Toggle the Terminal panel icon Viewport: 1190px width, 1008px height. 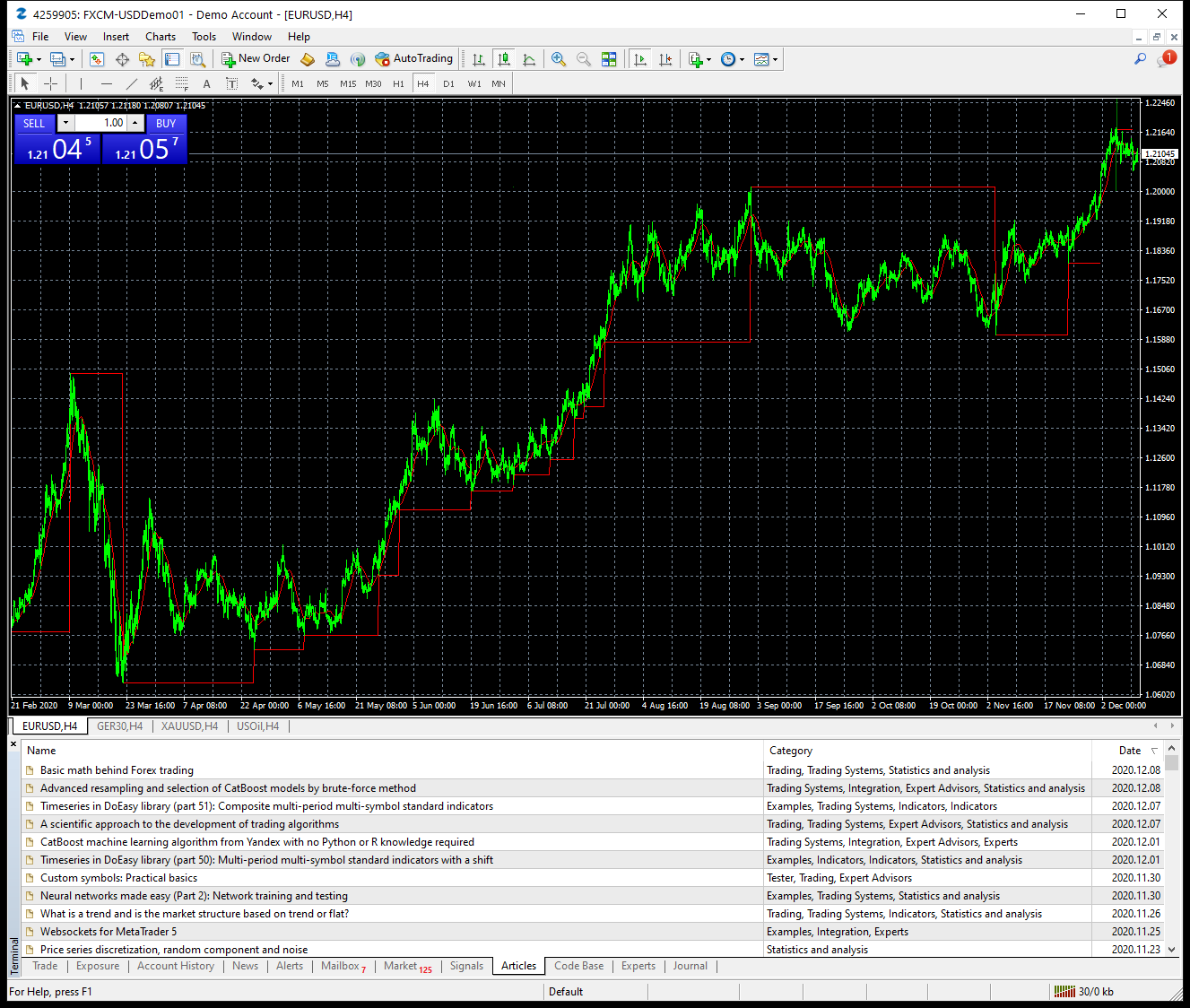point(172,59)
